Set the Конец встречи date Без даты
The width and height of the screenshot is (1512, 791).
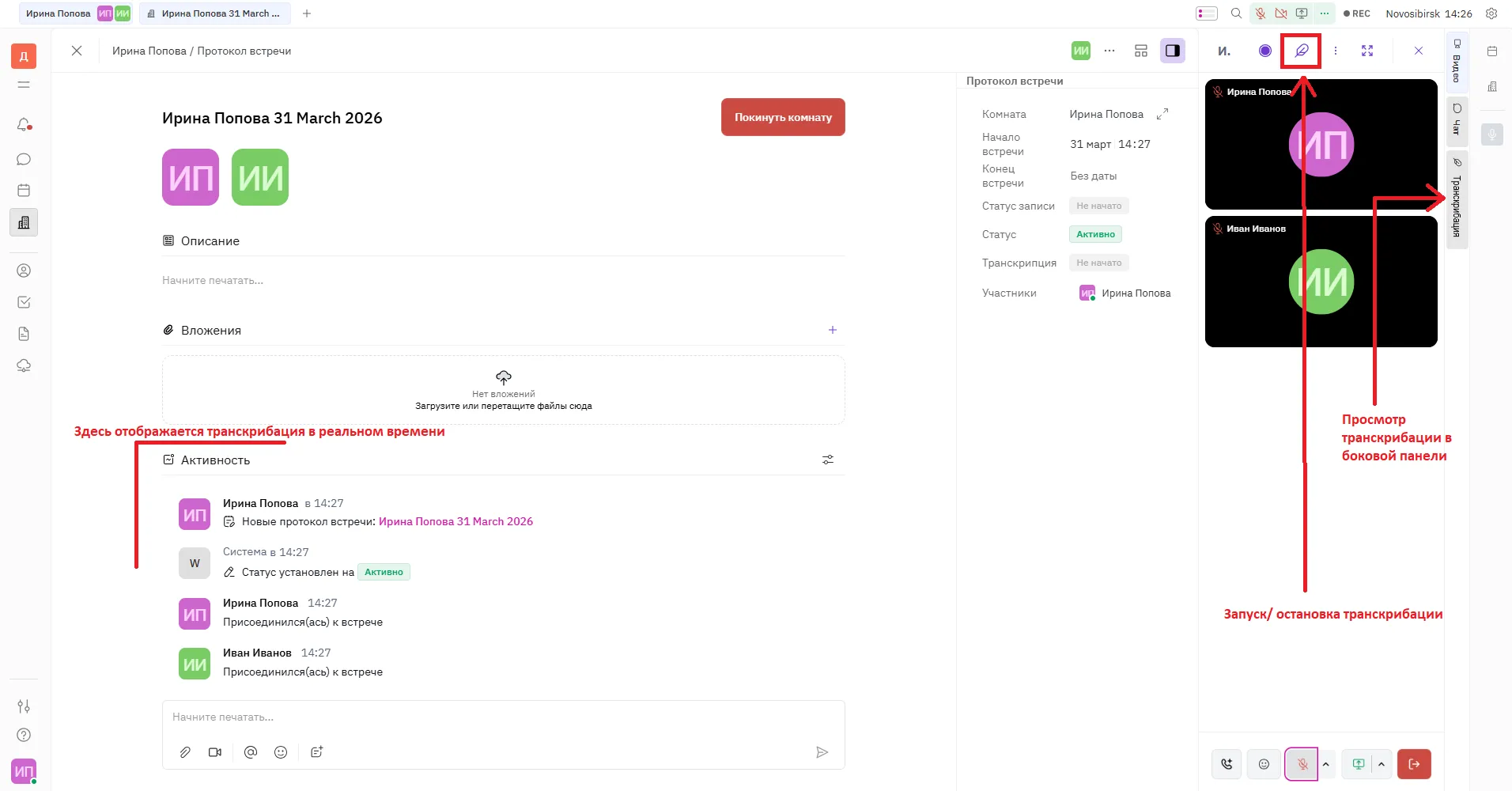tap(1094, 176)
